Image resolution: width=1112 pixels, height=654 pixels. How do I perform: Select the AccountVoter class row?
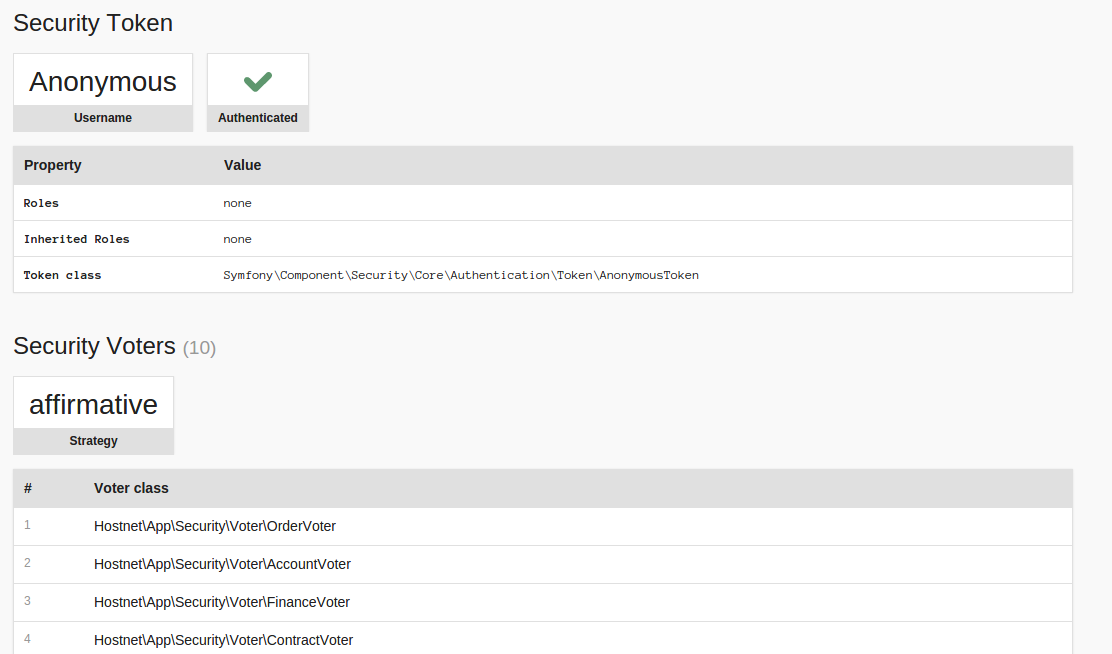(x=543, y=565)
